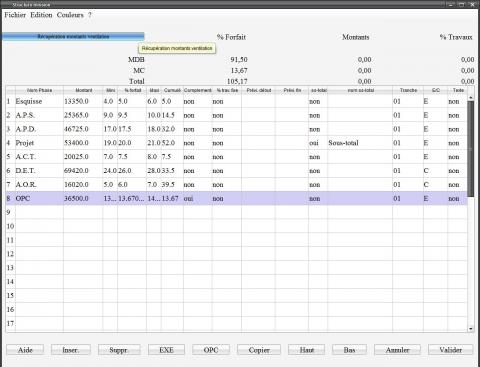
Task: Click the EXE button
Action: pyautogui.click(x=166, y=350)
